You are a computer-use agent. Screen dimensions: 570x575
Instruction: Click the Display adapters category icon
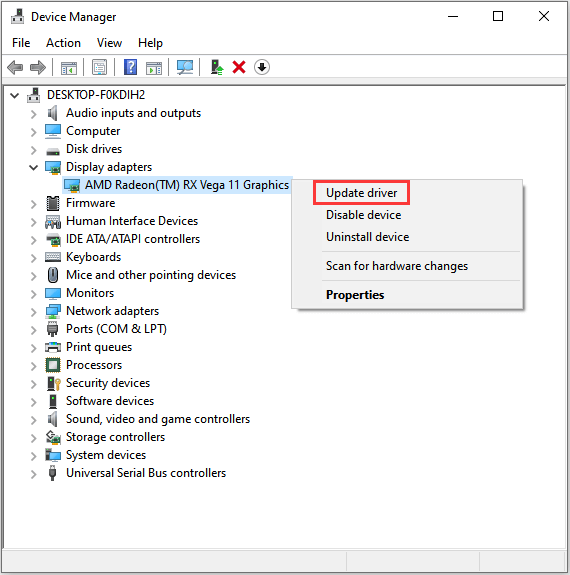click(53, 167)
